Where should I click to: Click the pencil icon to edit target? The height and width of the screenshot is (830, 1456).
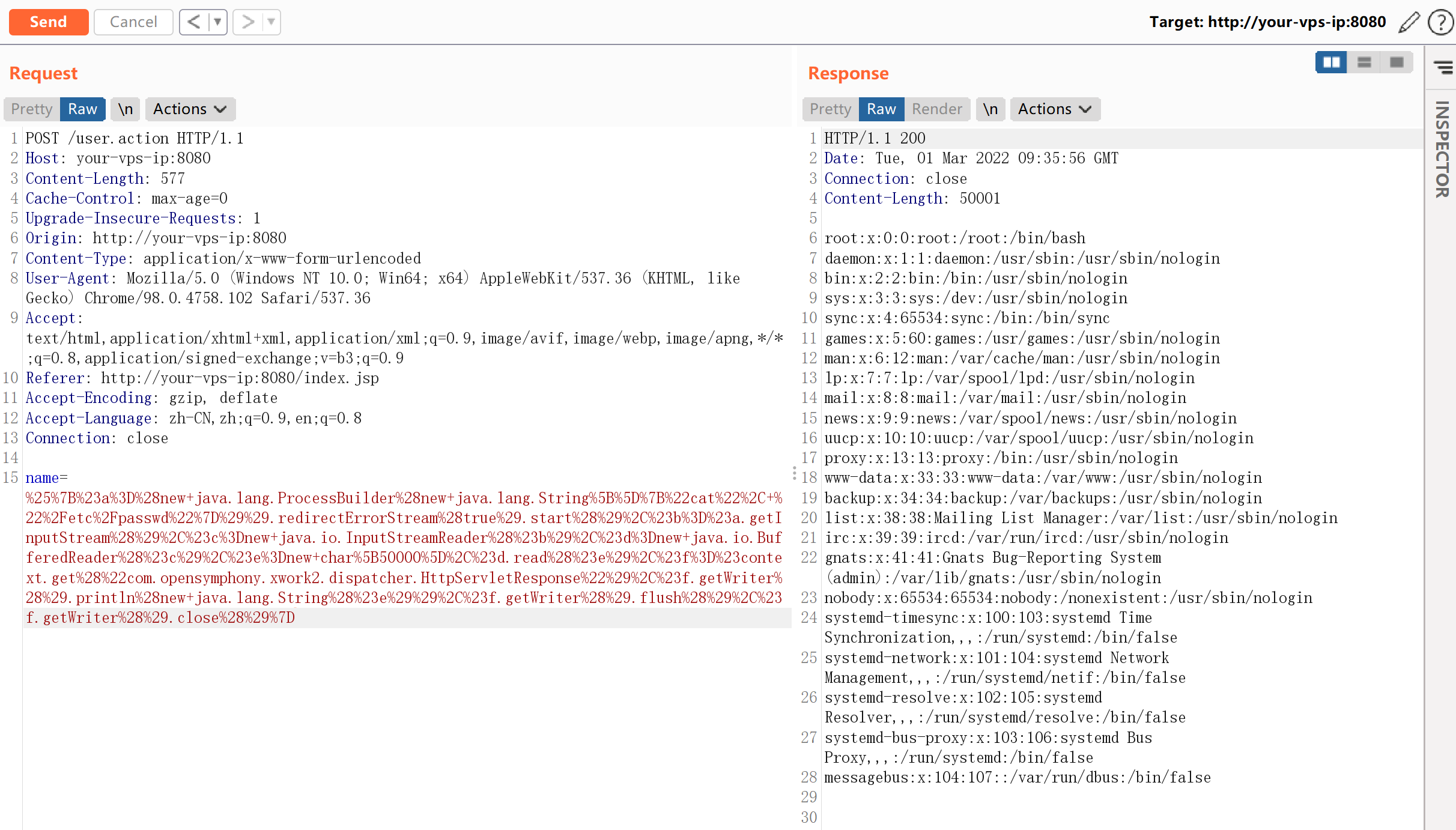click(1409, 22)
